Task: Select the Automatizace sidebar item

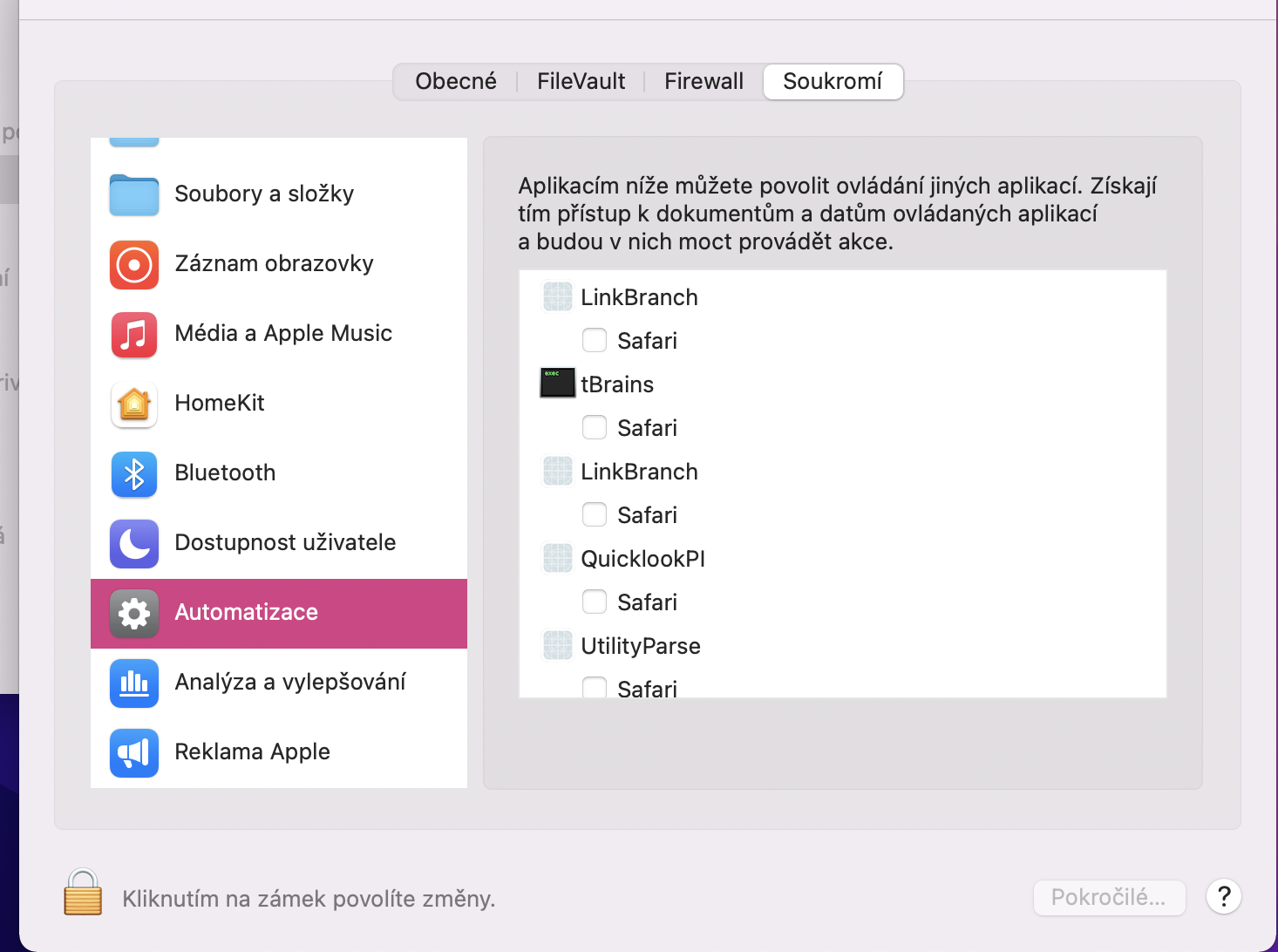Action: [279, 613]
